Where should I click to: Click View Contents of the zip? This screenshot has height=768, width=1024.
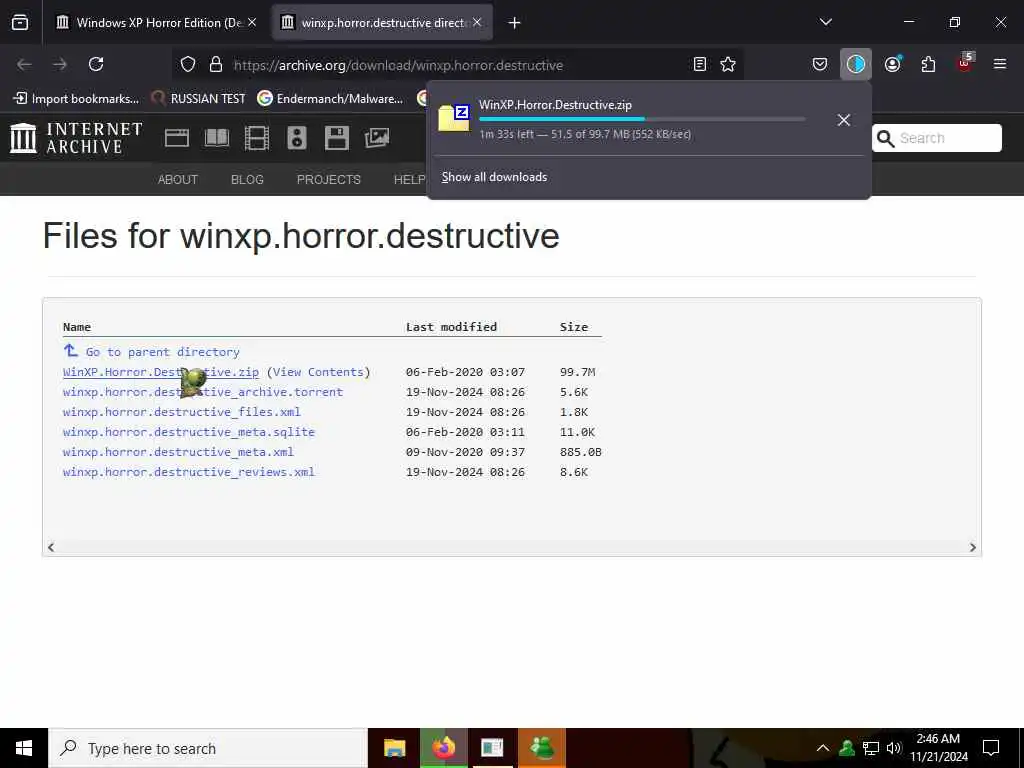coord(318,372)
